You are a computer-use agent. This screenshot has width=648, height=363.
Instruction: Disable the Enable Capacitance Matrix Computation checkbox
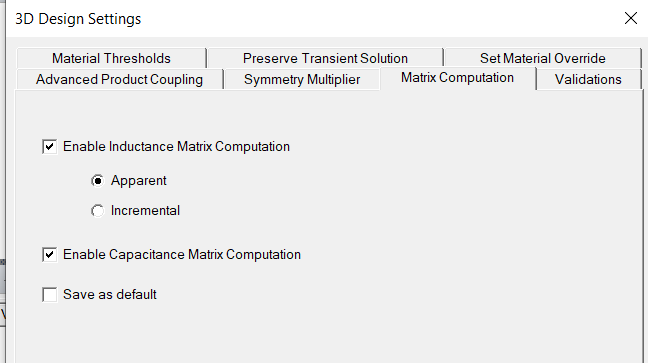click(x=50, y=255)
